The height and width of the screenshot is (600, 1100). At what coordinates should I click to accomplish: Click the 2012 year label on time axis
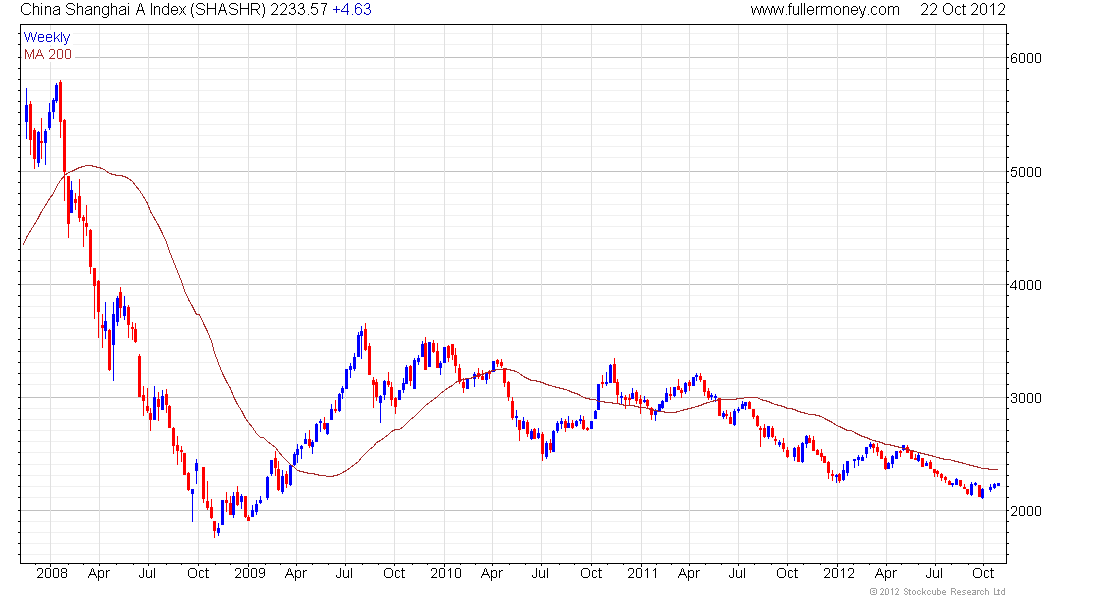click(839, 573)
